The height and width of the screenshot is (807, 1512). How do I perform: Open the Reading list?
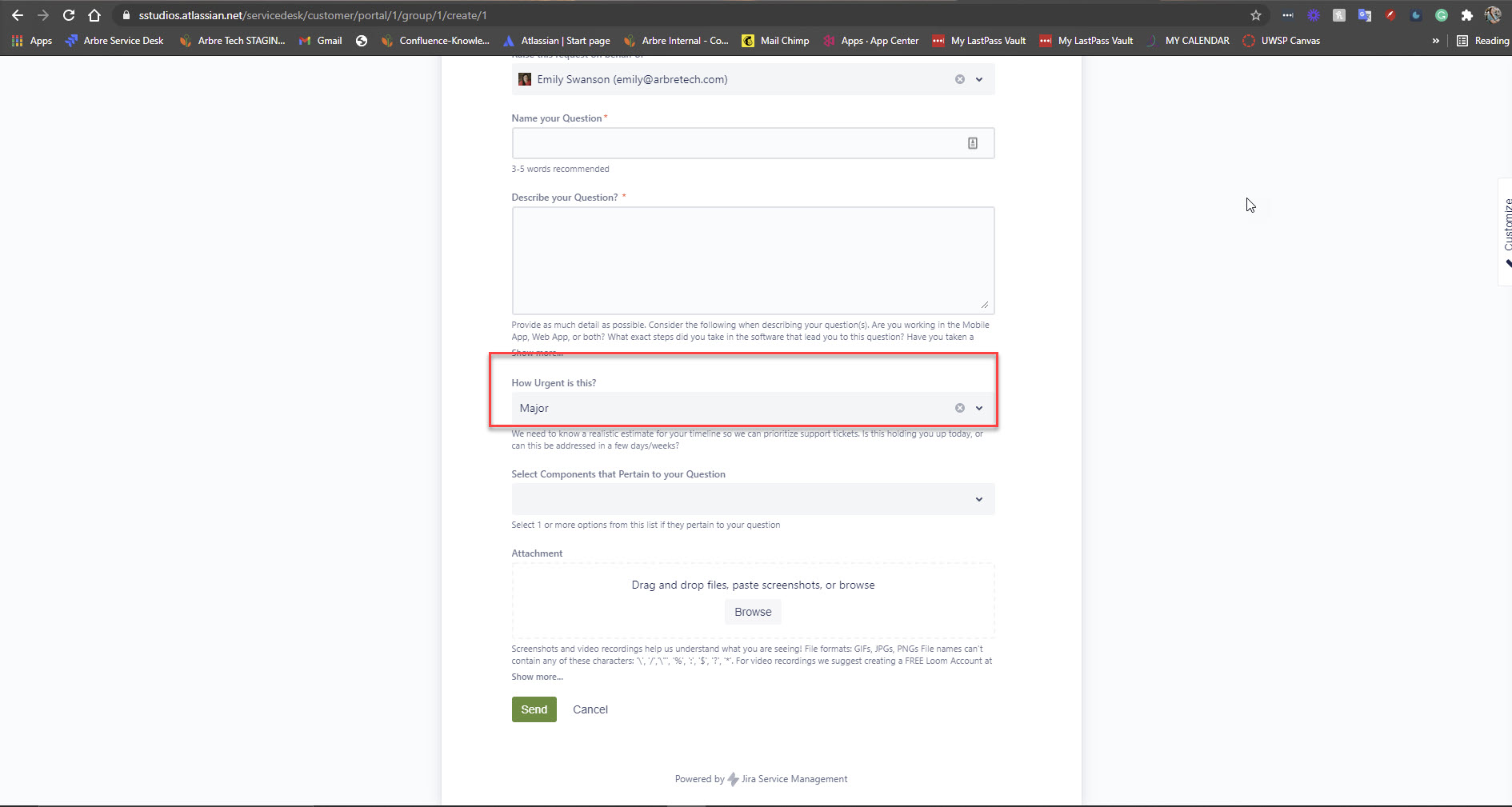(1483, 41)
